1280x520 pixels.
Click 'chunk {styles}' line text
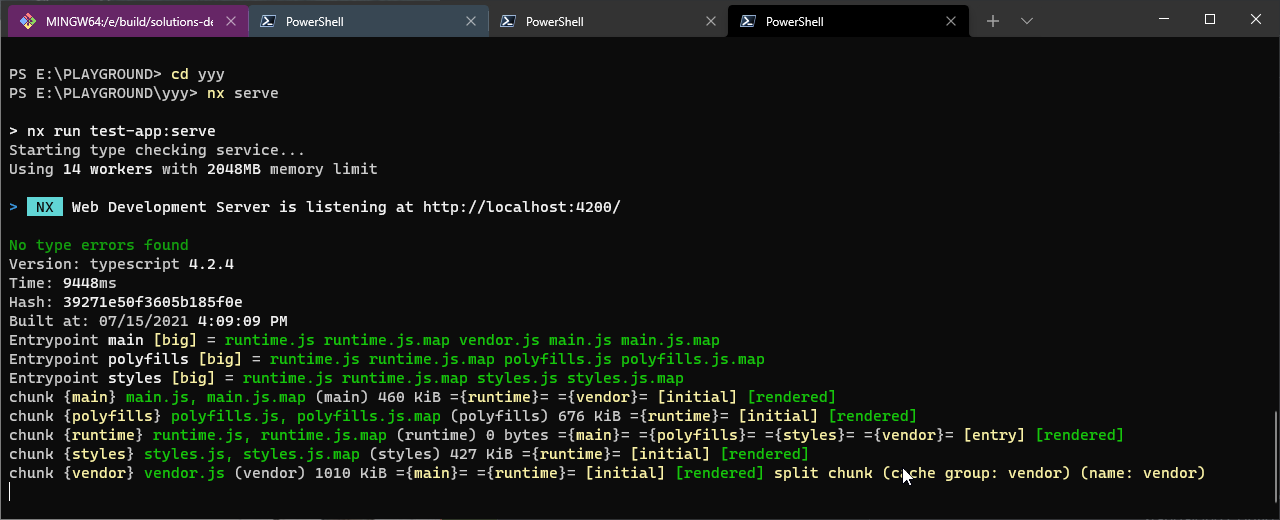click(409, 454)
